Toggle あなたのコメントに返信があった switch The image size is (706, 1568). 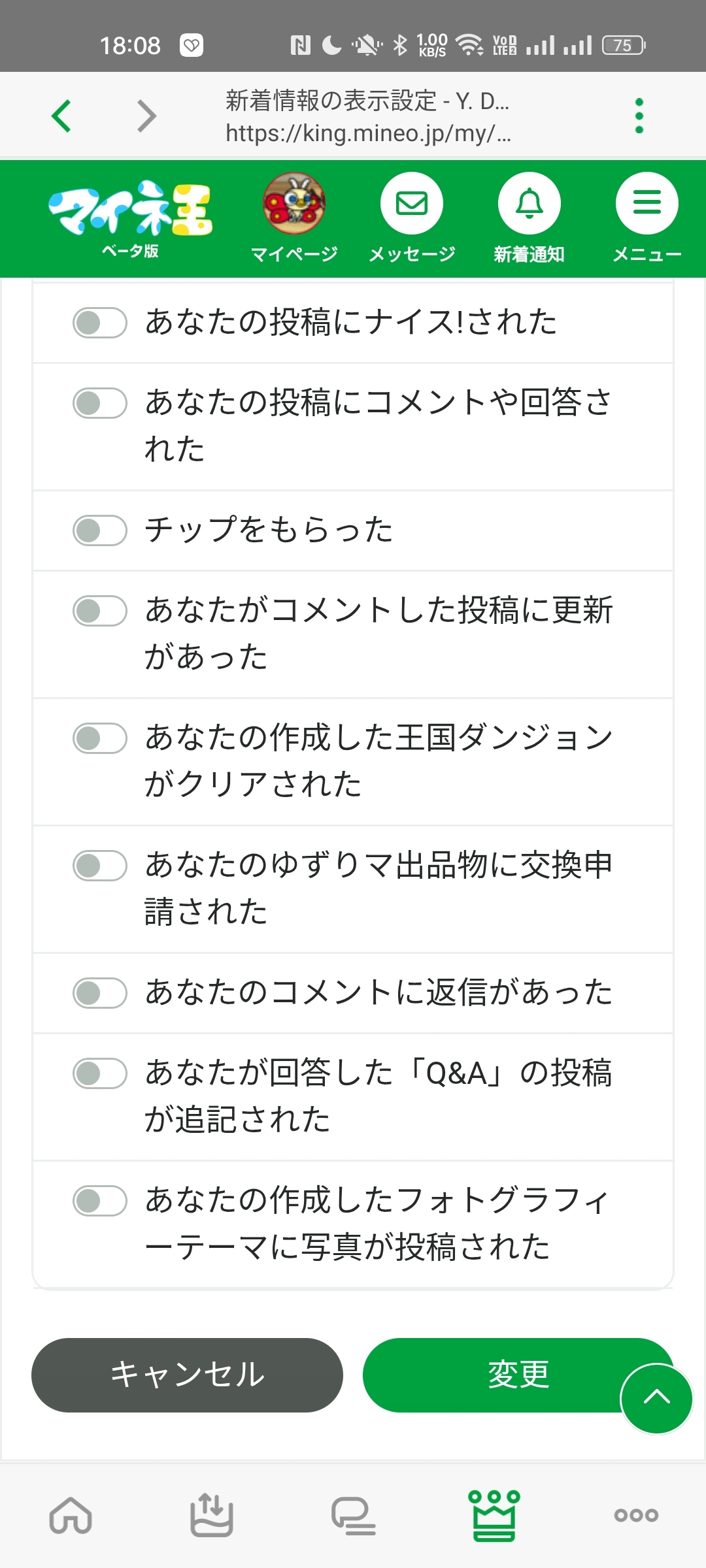click(x=100, y=993)
